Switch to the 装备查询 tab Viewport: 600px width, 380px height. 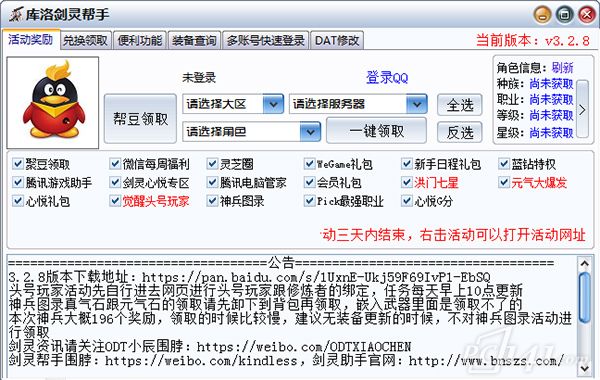[x=194, y=40]
